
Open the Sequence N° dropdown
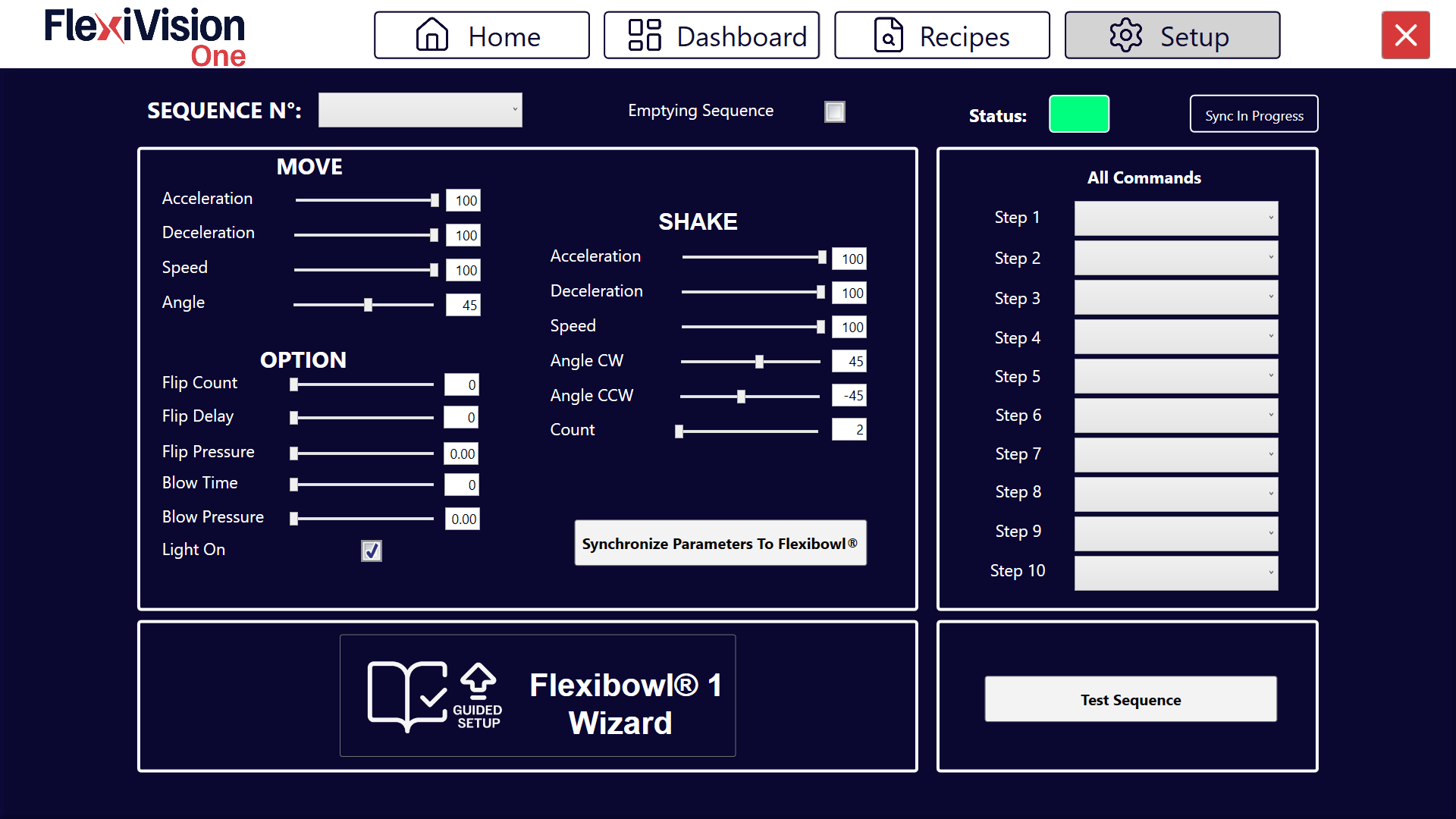click(420, 110)
